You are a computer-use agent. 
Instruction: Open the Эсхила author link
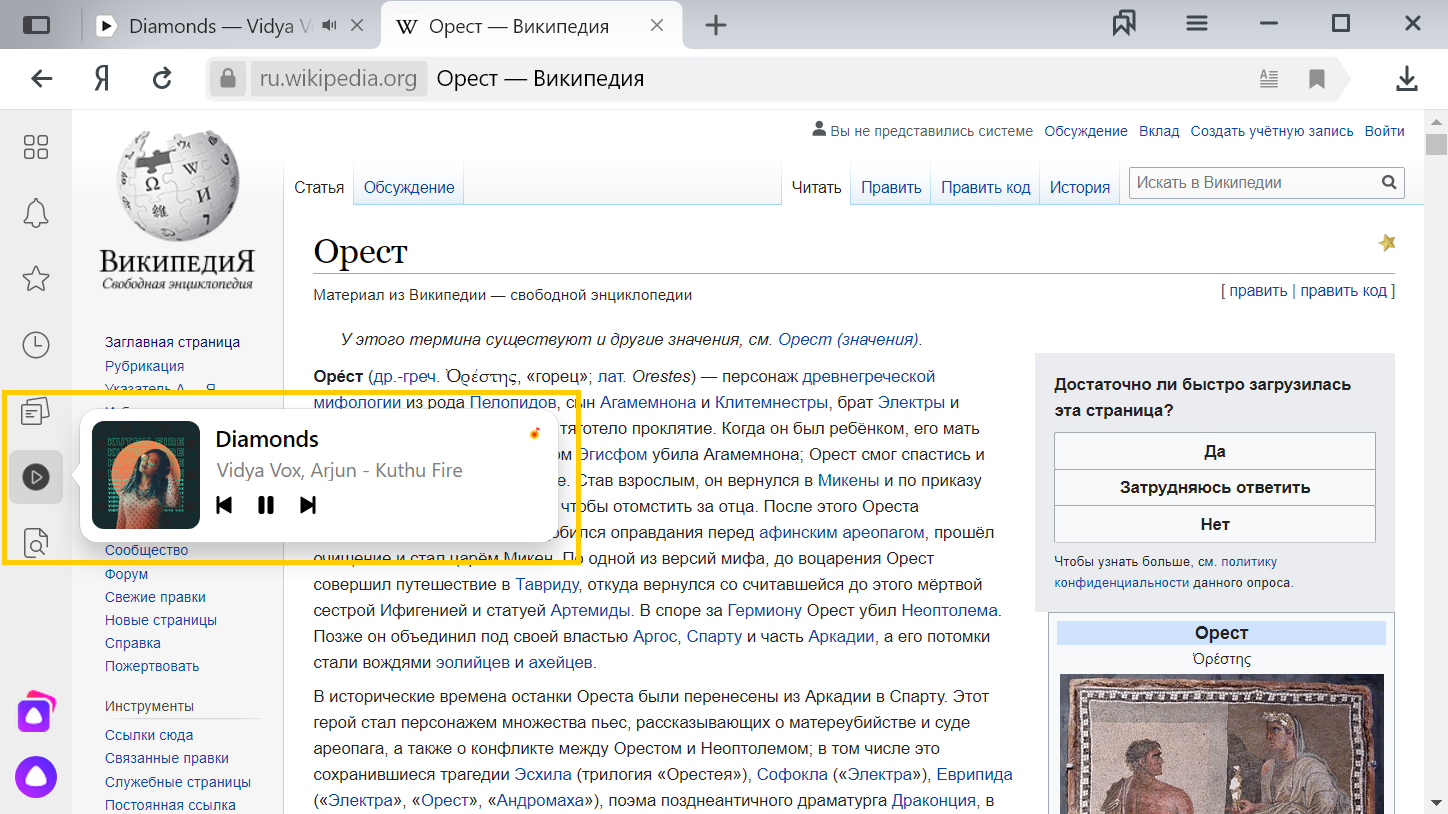(542, 774)
